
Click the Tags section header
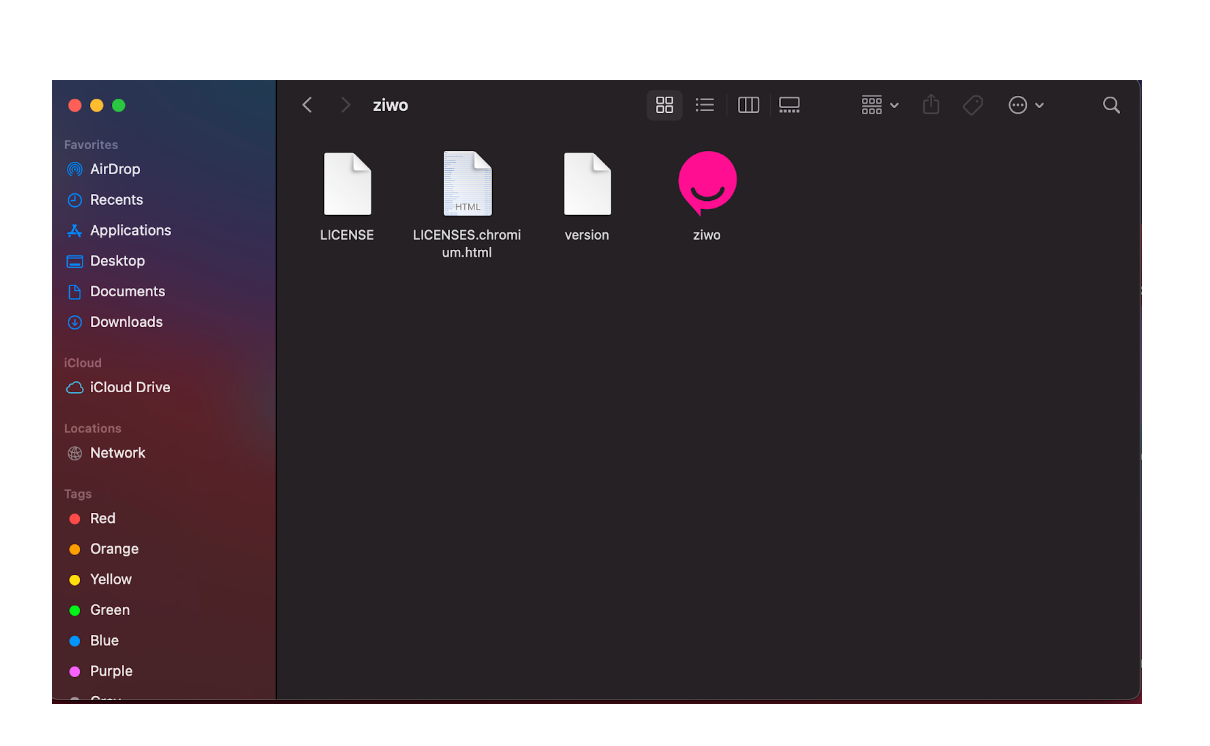click(x=78, y=494)
